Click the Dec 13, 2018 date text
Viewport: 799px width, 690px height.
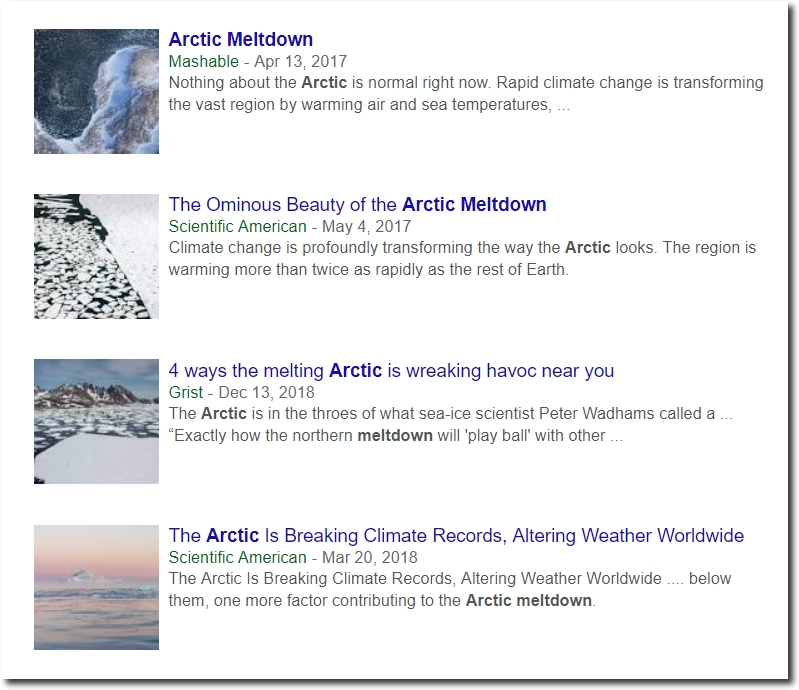pos(267,392)
